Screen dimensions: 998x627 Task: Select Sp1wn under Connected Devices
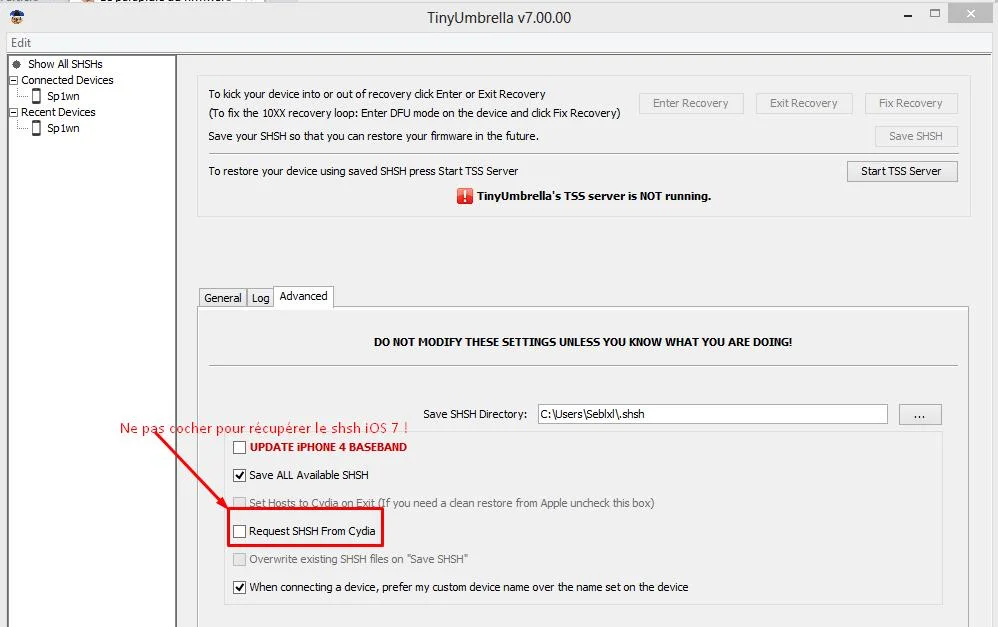pos(63,96)
